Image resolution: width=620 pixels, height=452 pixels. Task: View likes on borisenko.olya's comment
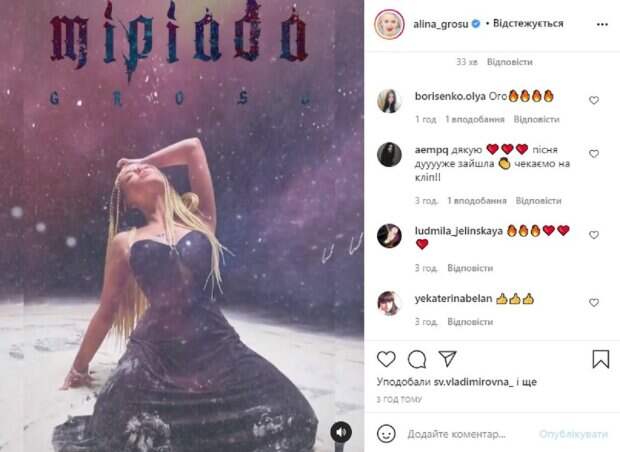click(474, 119)
